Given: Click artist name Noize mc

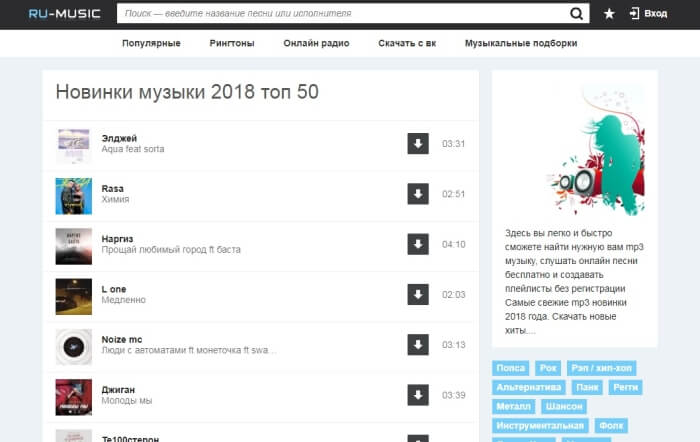Looking at the screenshot, I should 122,339.
